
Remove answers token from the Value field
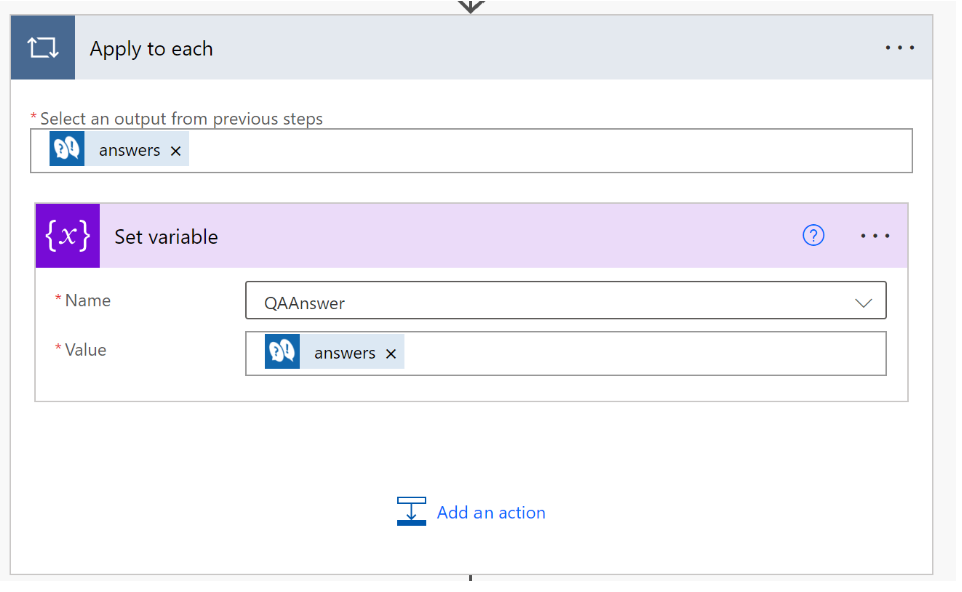point(391,353)
